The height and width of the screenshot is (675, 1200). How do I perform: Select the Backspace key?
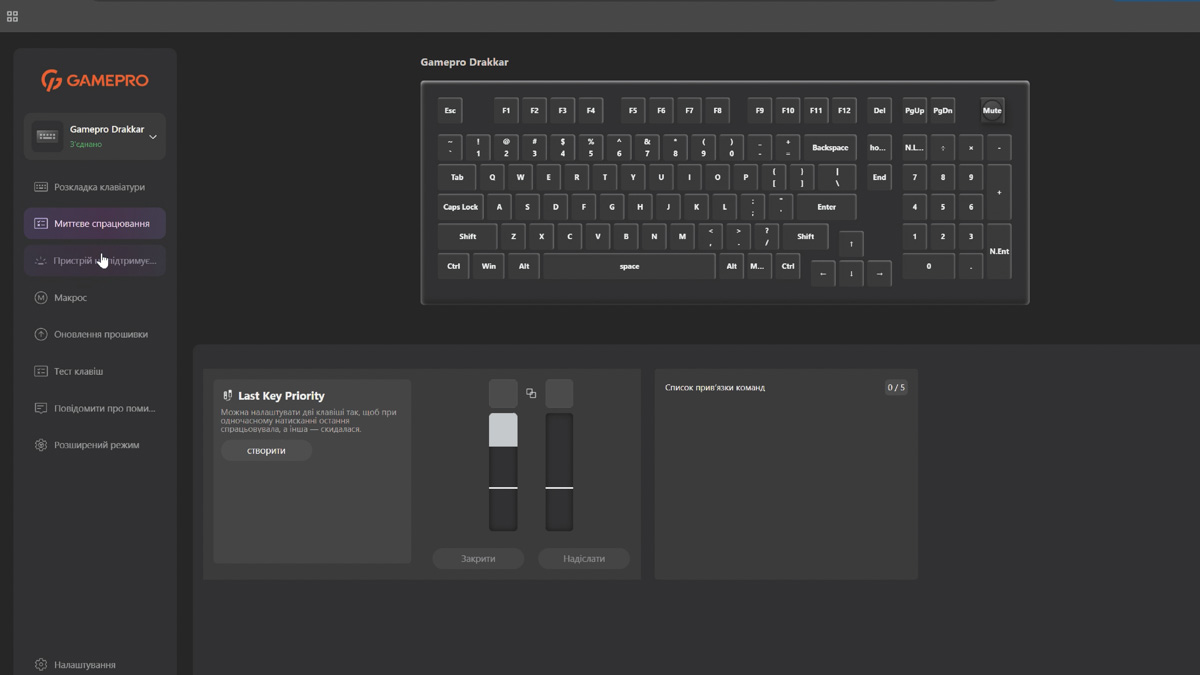[830, 148]
